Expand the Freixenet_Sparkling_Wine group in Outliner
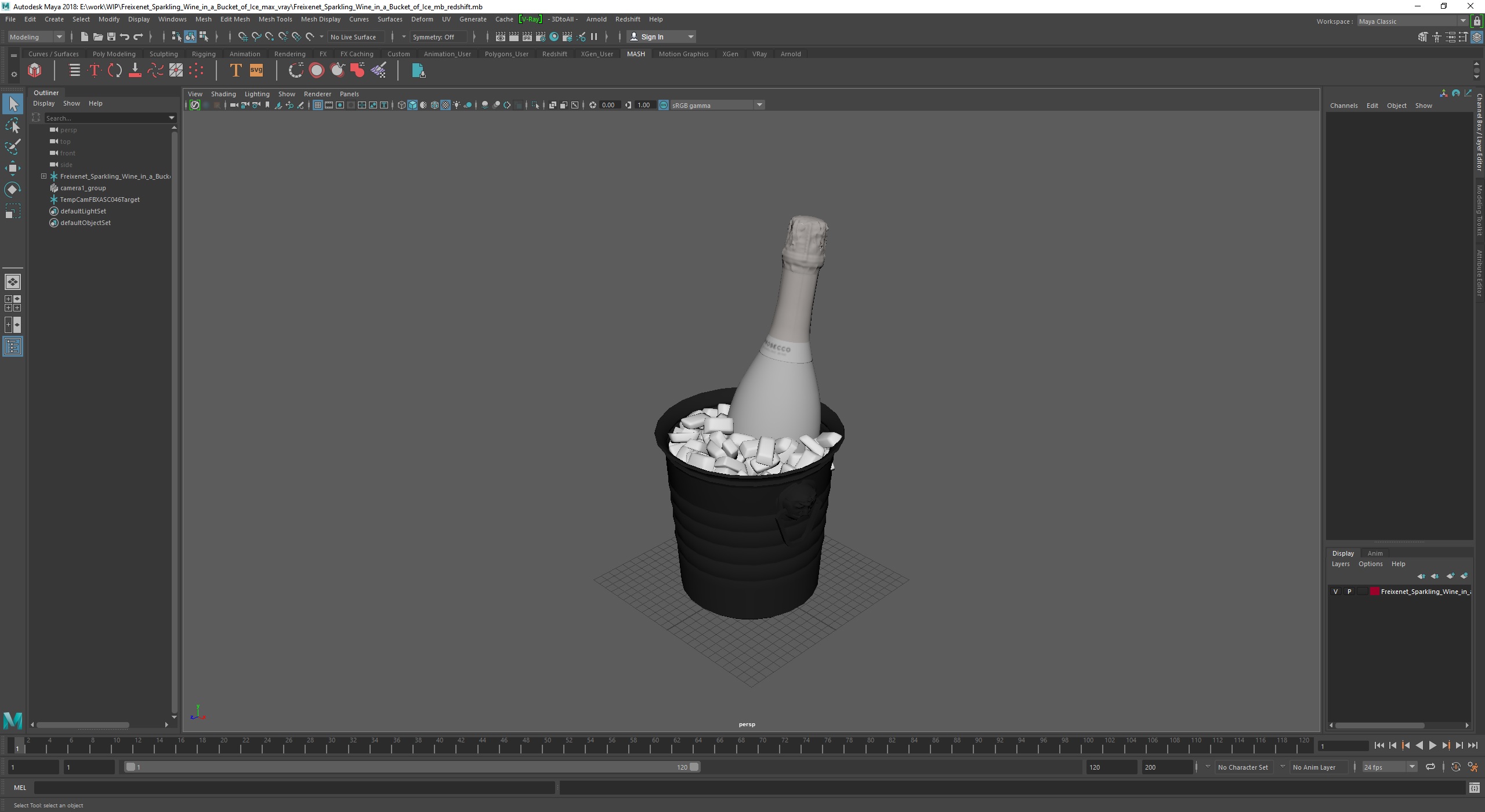1485x812 pixels. coord(44,176)
